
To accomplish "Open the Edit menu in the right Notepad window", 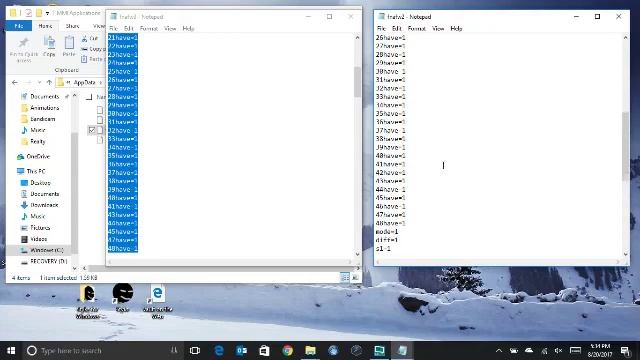I will tap(397, 29).
